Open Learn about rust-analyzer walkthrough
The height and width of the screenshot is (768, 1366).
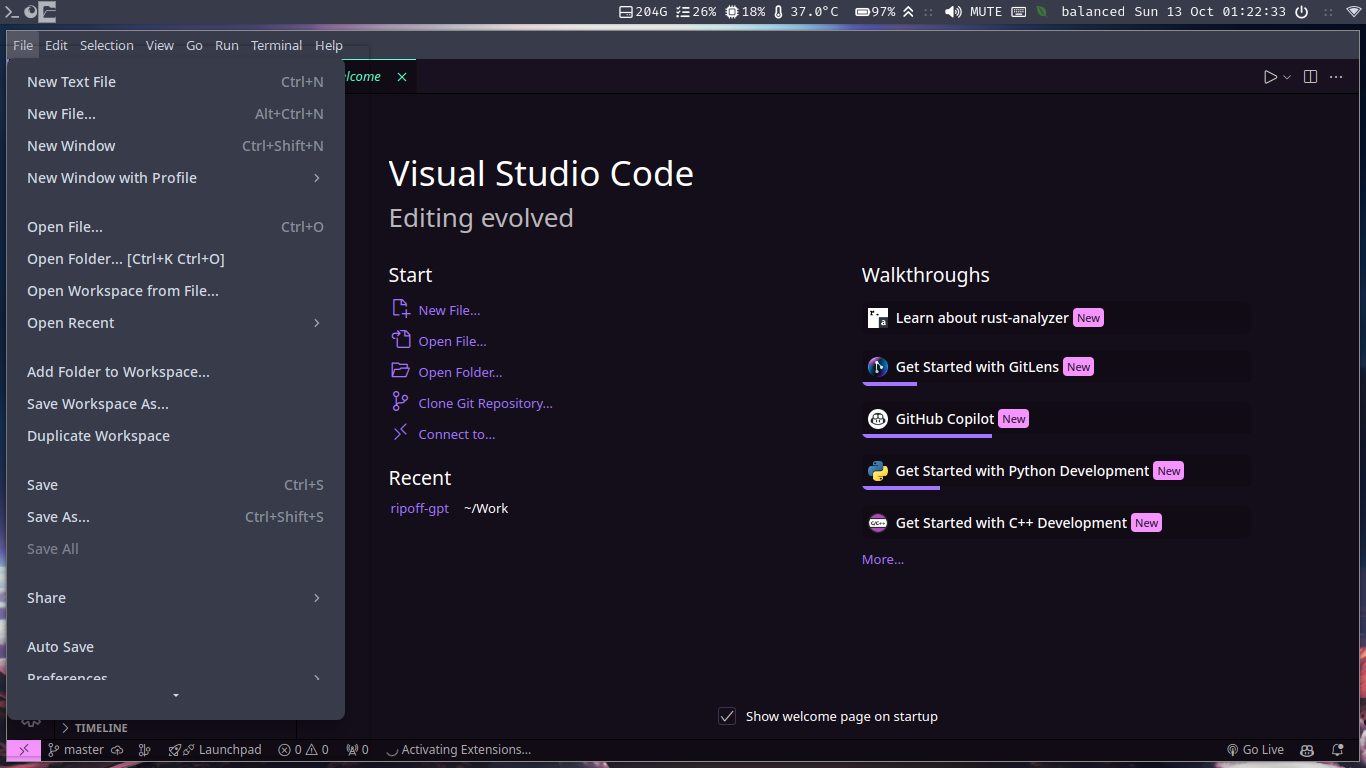[1056, 318]
